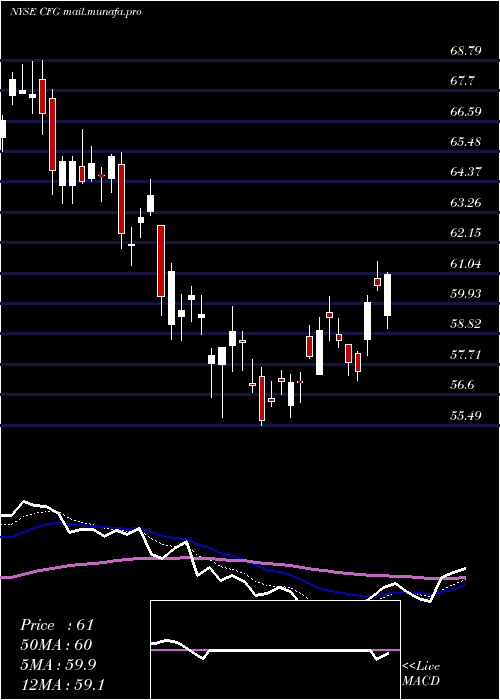Select the 62.15 price axis label
The image size is (500, 700).
point(466,233)
